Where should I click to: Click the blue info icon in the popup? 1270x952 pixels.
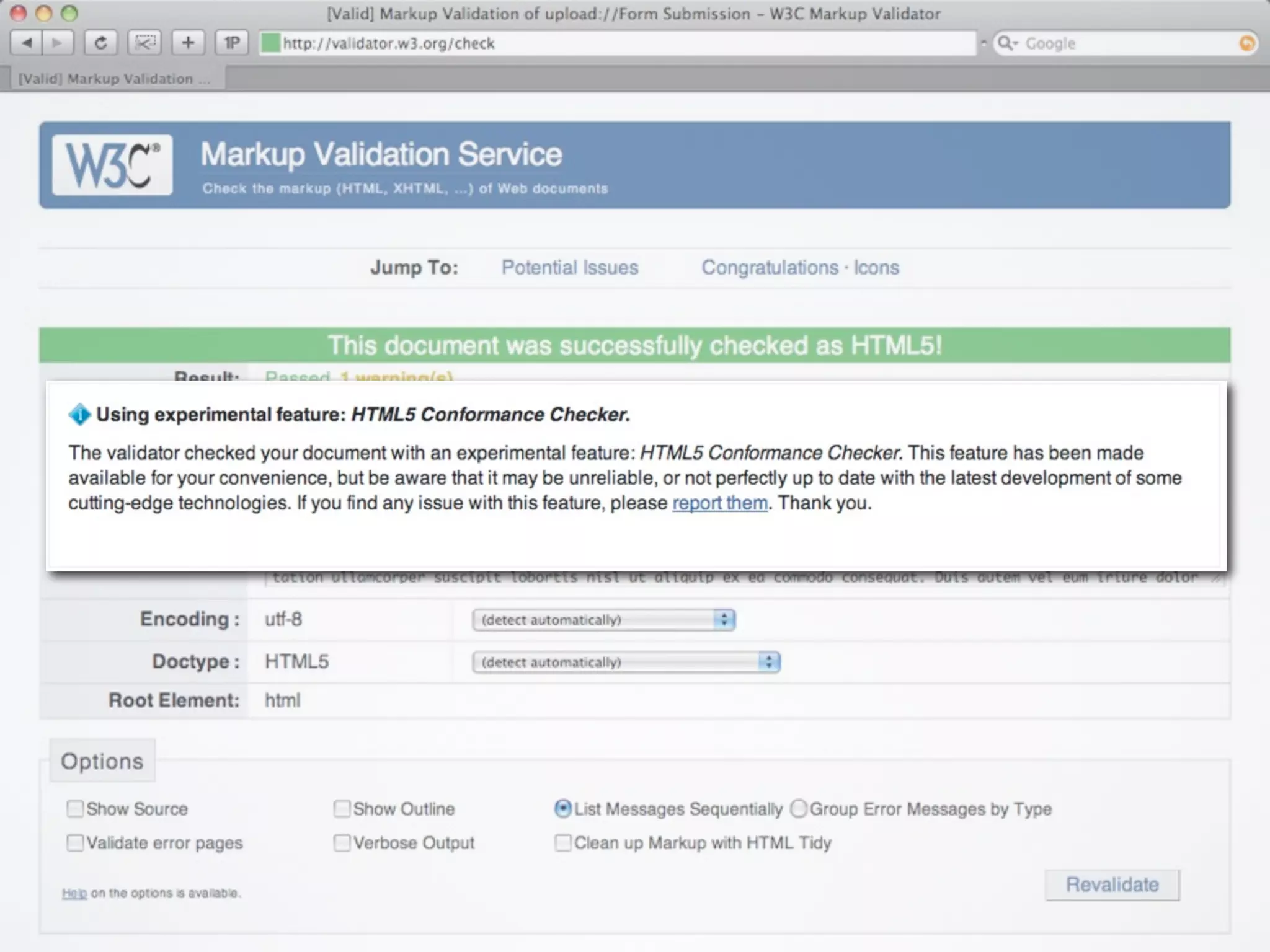tap(79, 415)
